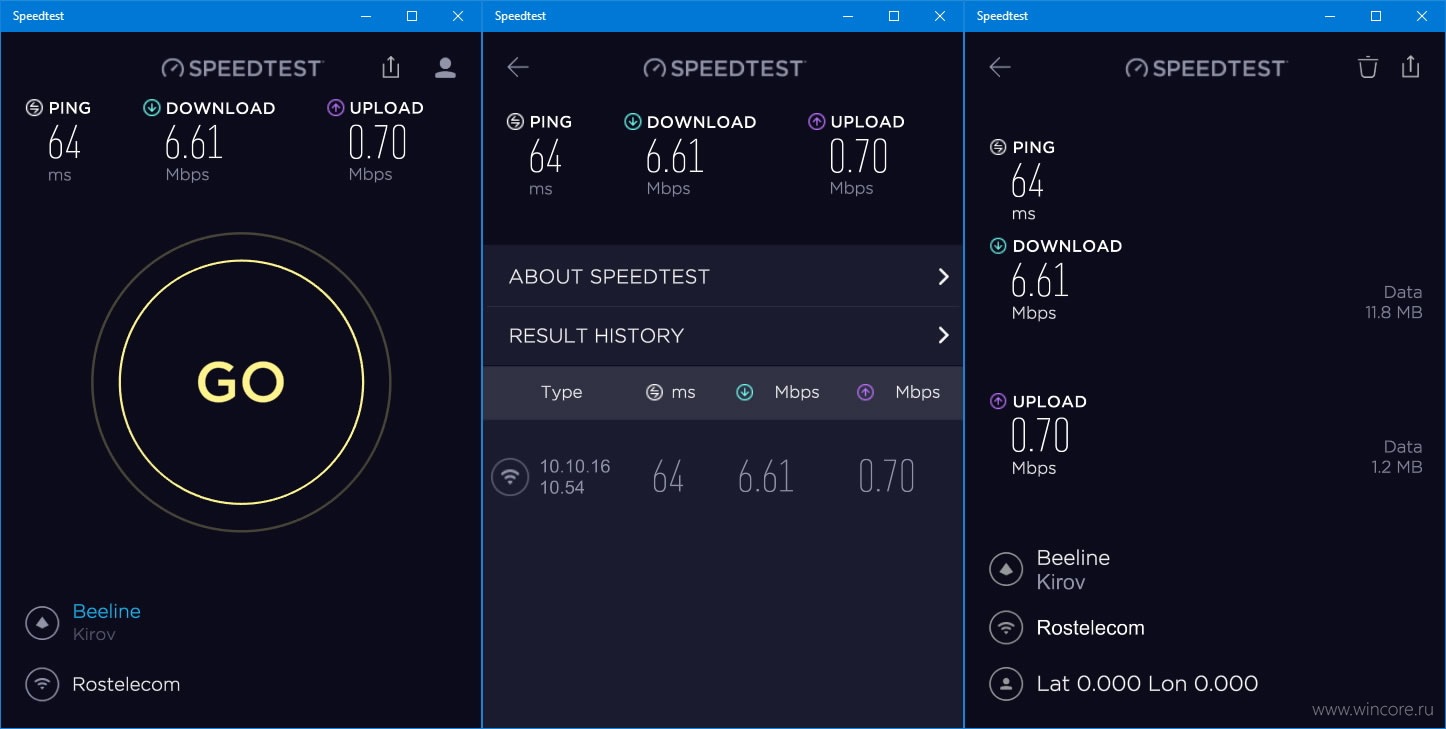
Task: Click upload icon in middle window header
Action: coord(817,122)
